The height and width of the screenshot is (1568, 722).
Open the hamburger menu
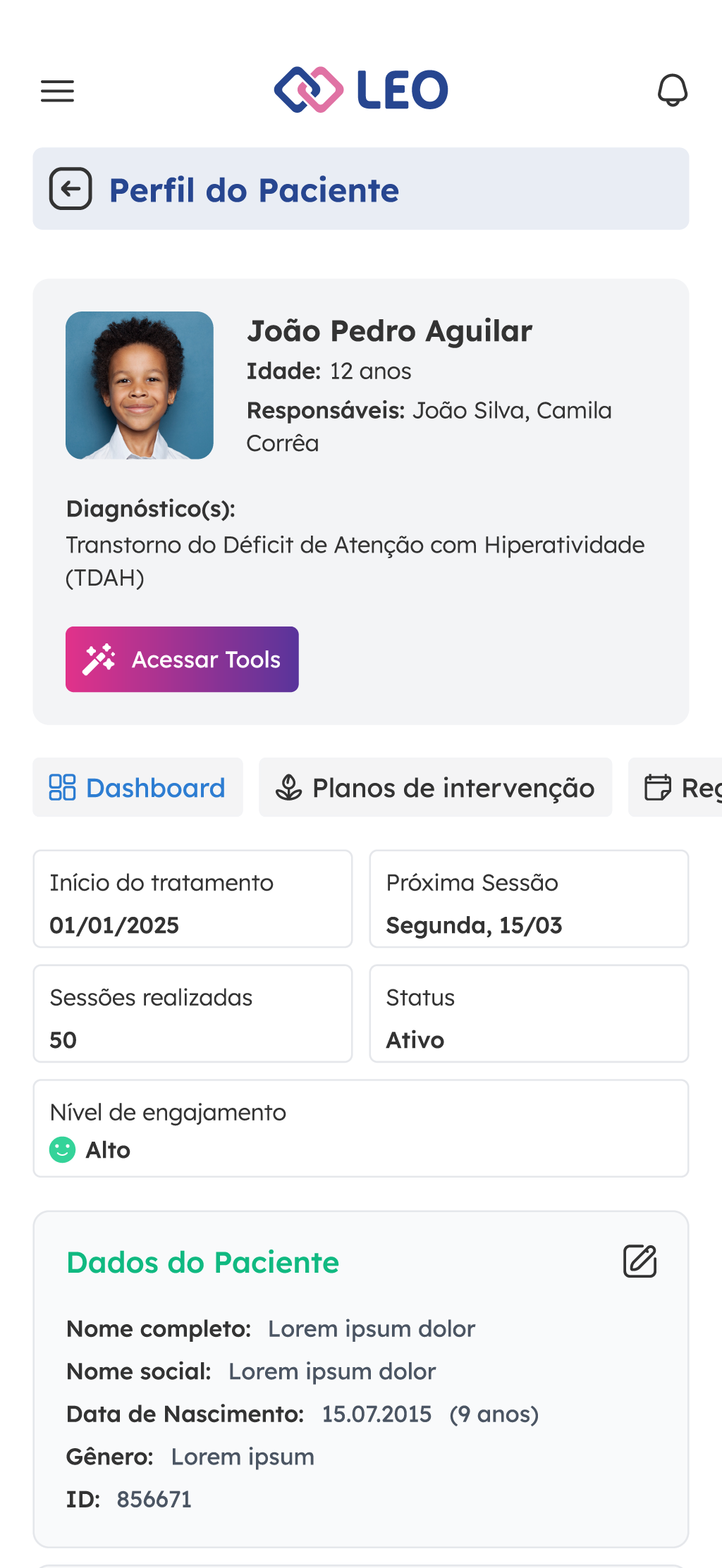pos(57,91)
